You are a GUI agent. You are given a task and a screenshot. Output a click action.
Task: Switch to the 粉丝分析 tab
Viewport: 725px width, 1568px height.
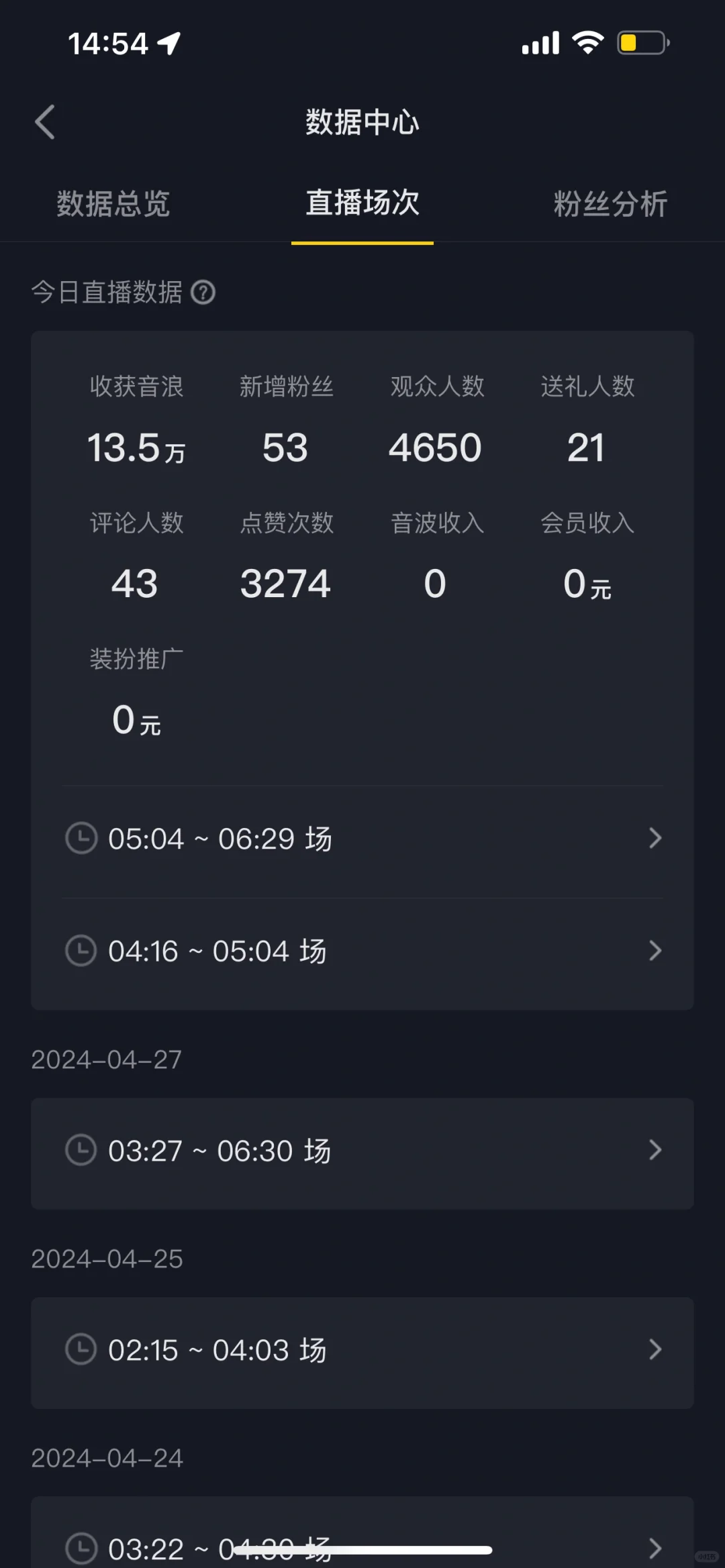(x=610, y=203)
